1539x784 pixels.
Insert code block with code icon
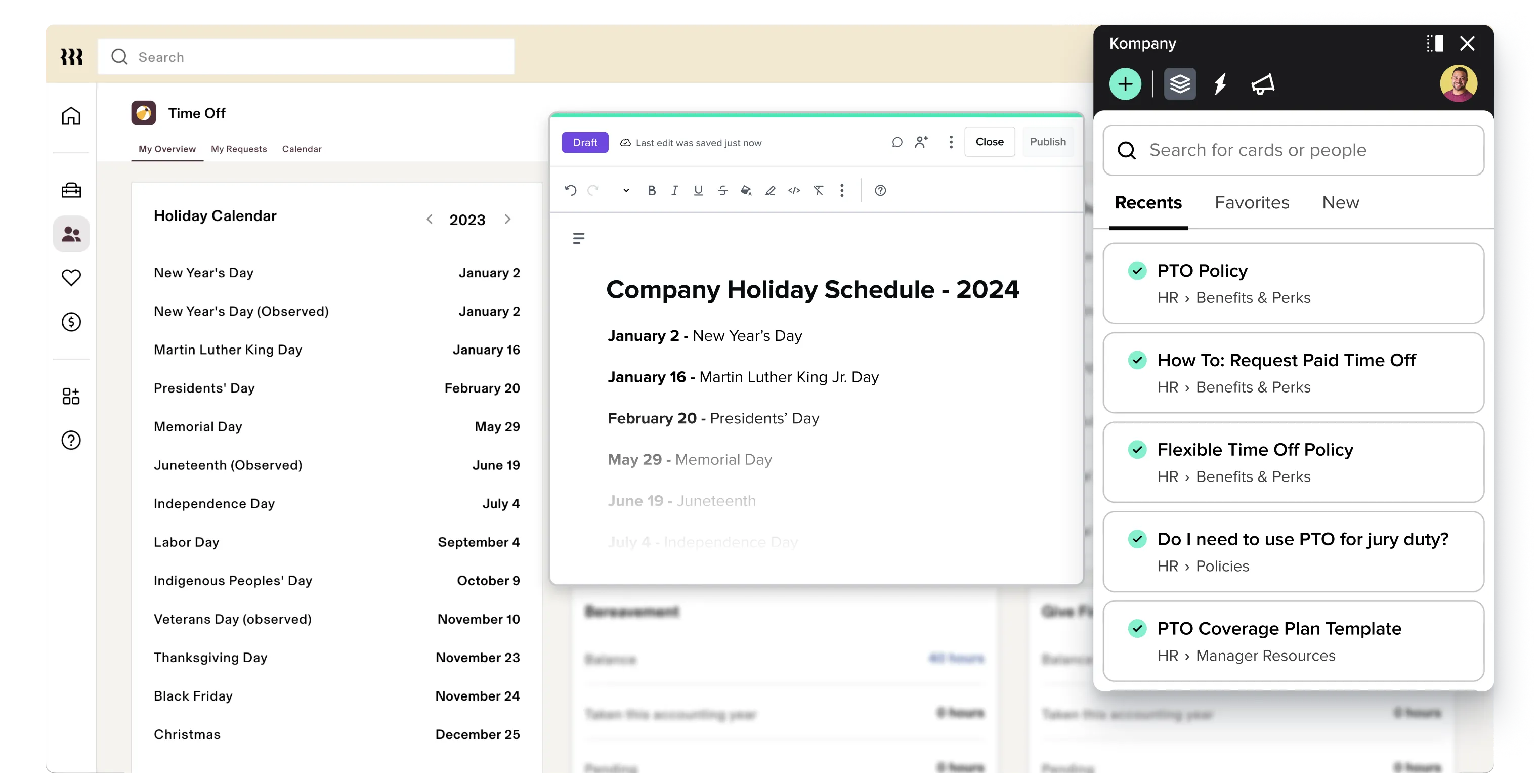pyautogui.click(x=794, y=191)
